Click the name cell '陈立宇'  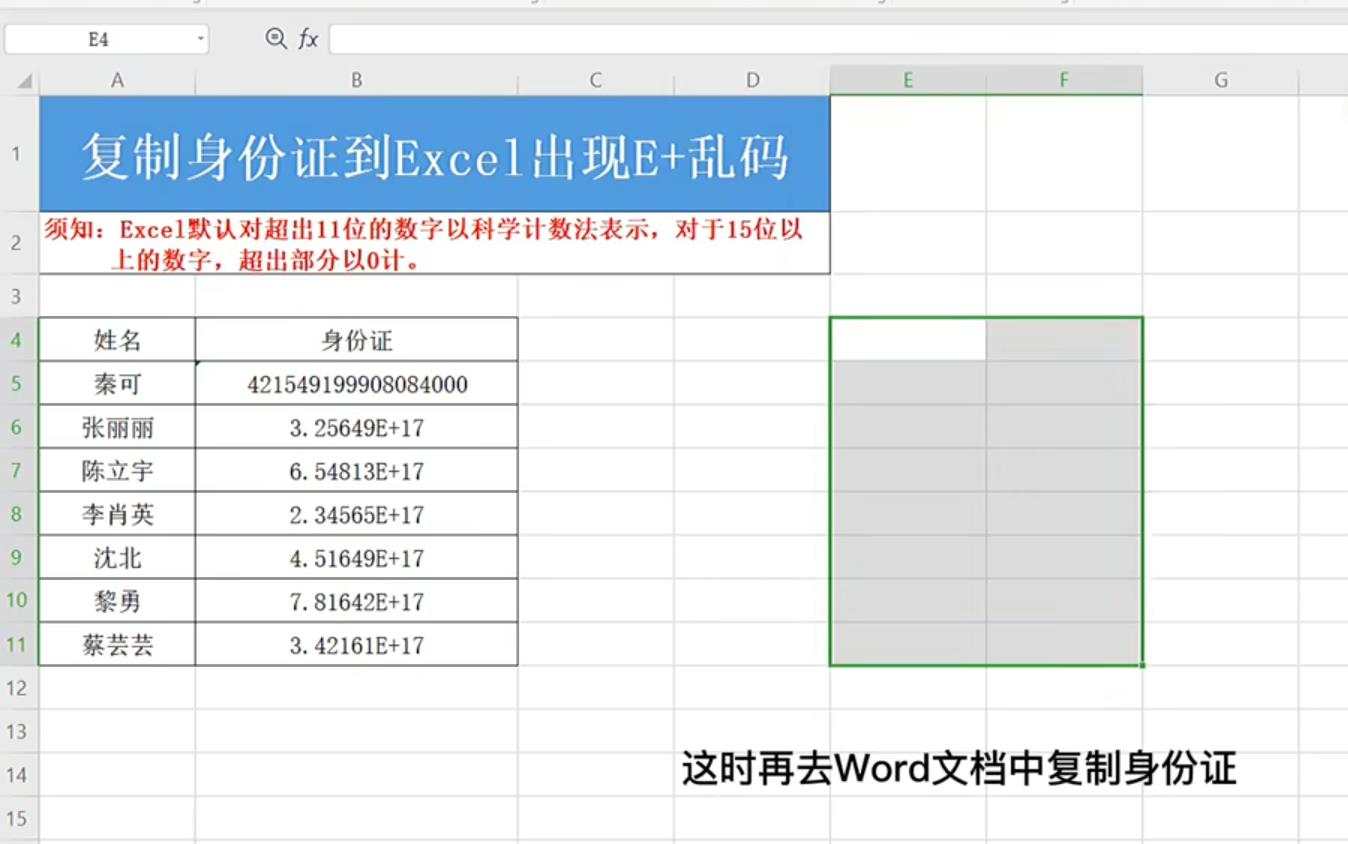pos(117,471)
